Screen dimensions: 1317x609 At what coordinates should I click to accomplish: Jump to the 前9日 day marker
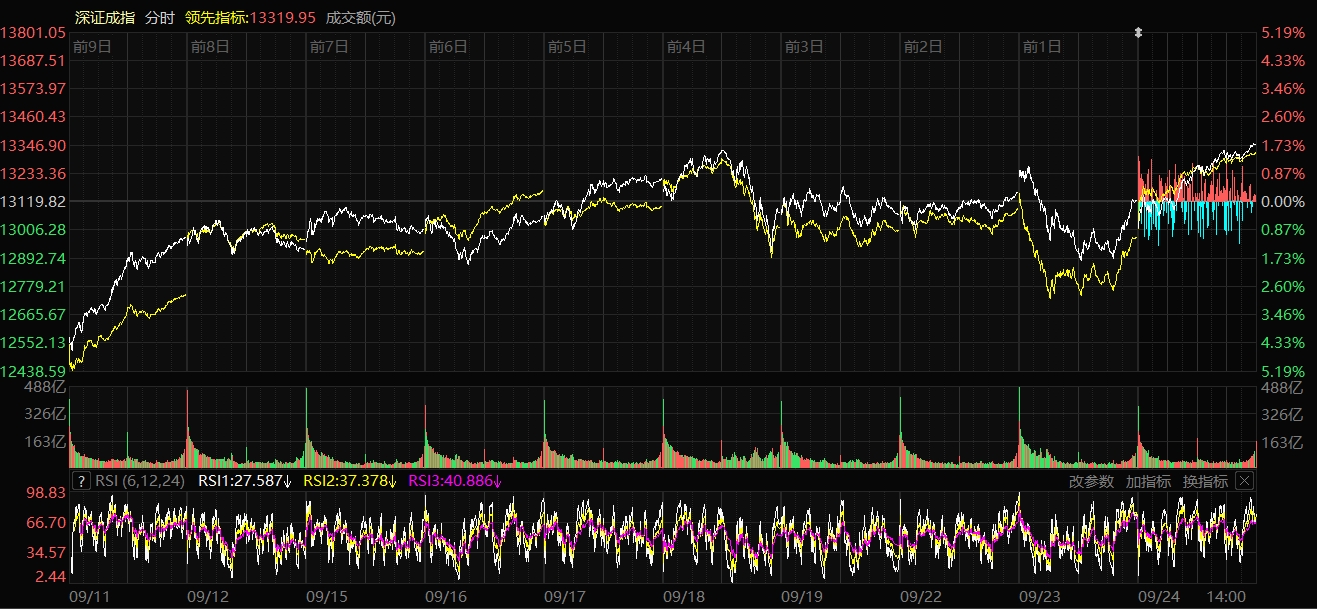[x=91, y=46]
